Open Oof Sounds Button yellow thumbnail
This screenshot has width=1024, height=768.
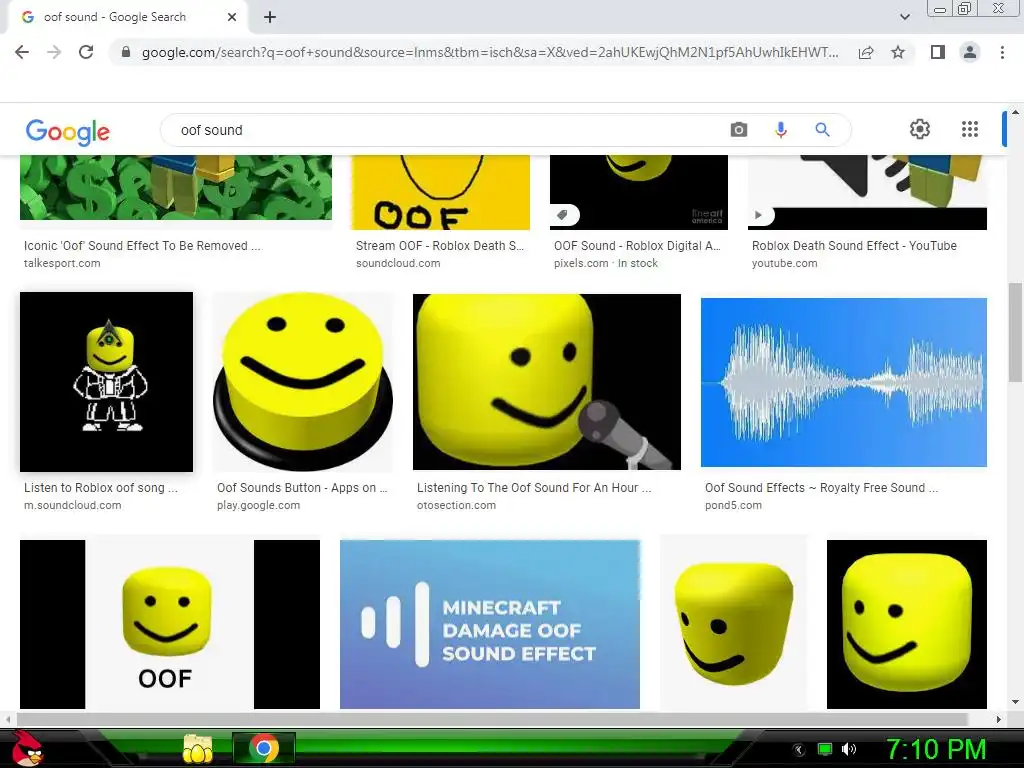point(303,382)
